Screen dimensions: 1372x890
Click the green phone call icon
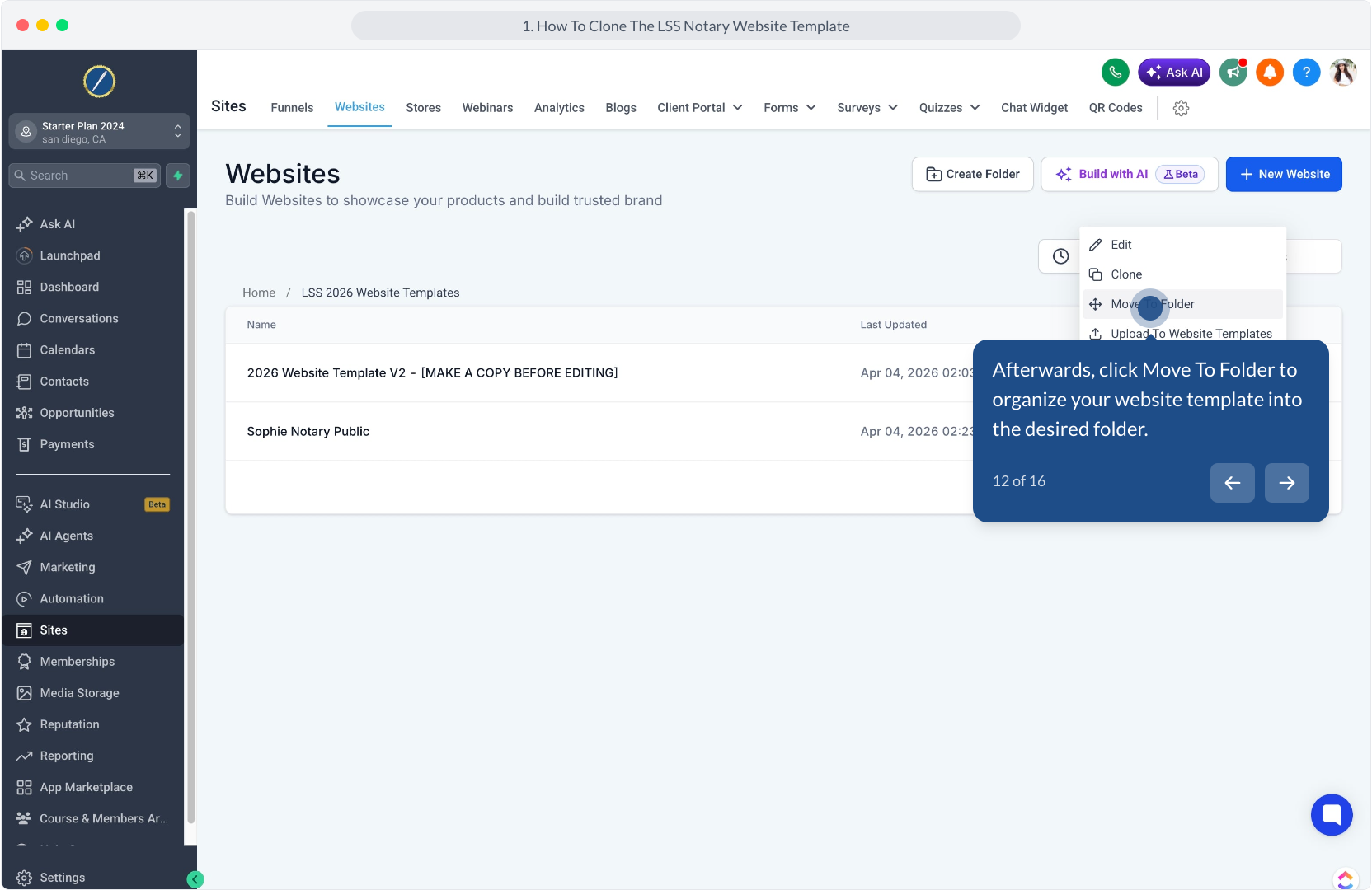click(x=1116, y=73)
